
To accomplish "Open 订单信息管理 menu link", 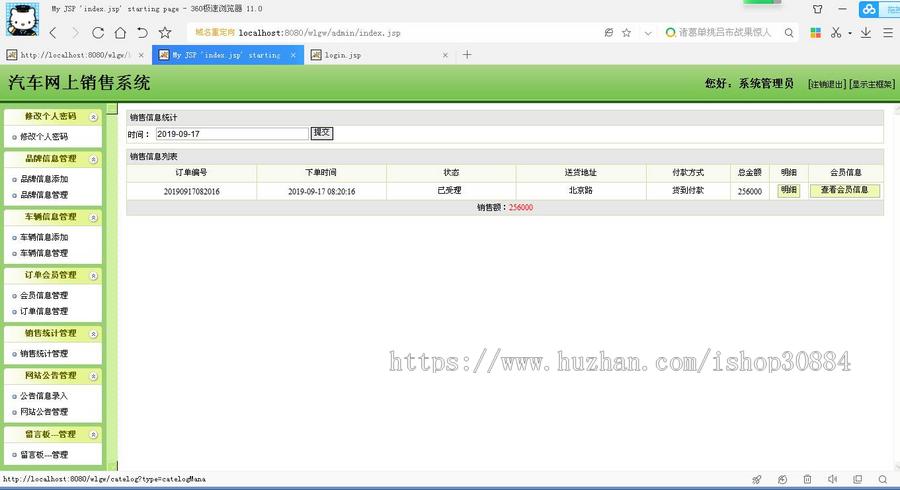I will pos(44,312).
